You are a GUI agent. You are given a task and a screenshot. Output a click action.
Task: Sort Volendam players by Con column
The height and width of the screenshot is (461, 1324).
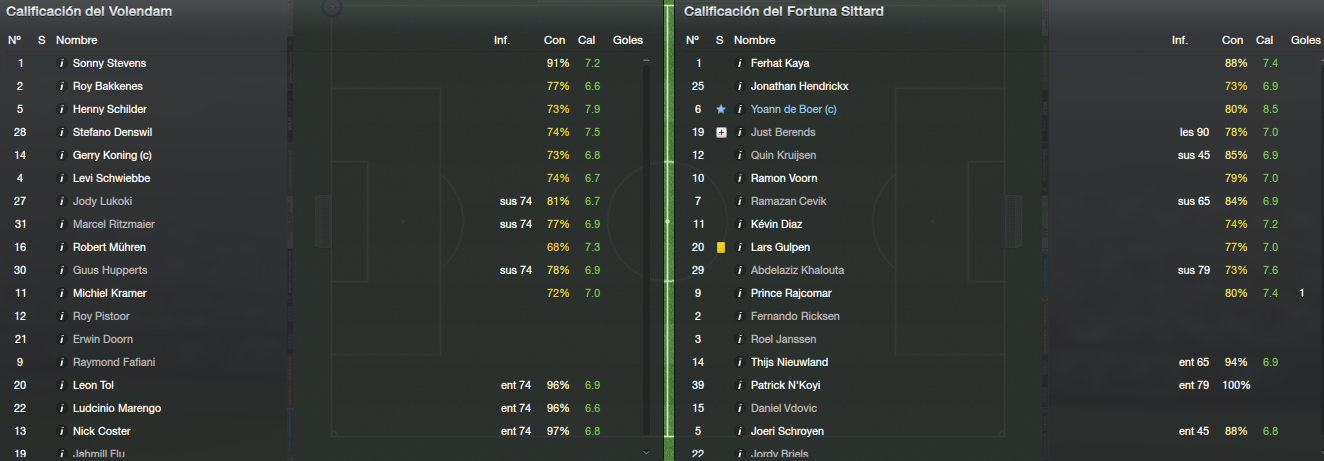554,41
